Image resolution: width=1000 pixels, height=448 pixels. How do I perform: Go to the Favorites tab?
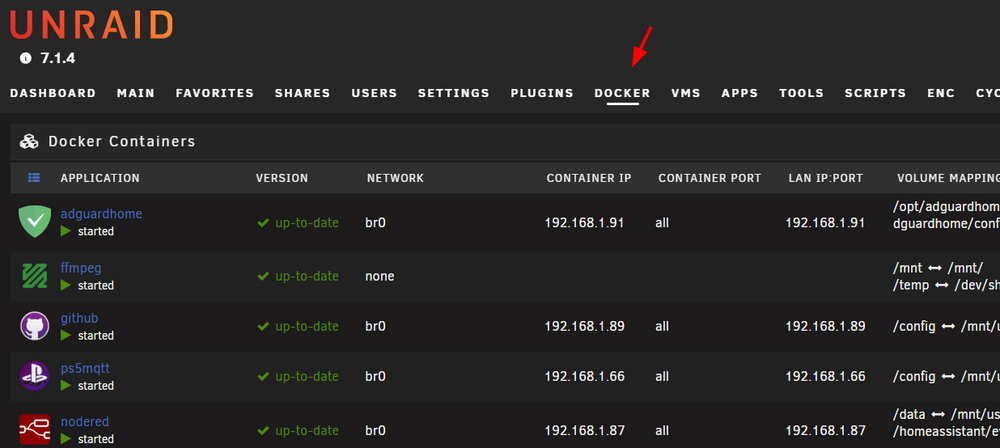[215, 93]
